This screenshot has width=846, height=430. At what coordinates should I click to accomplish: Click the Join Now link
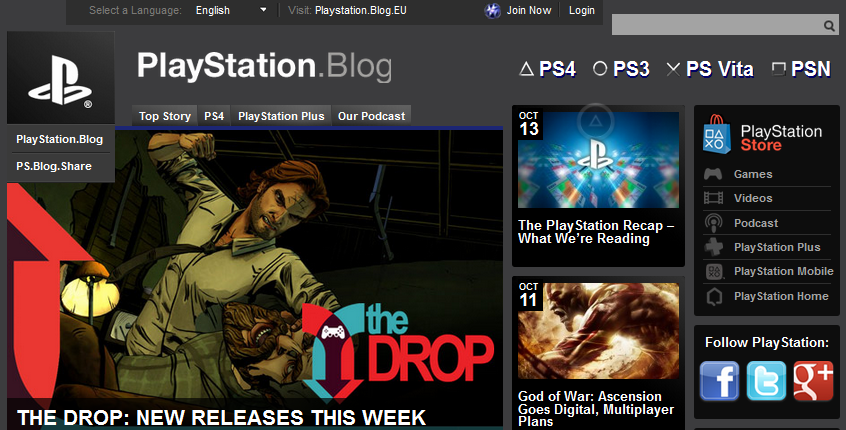coord(529,10)
